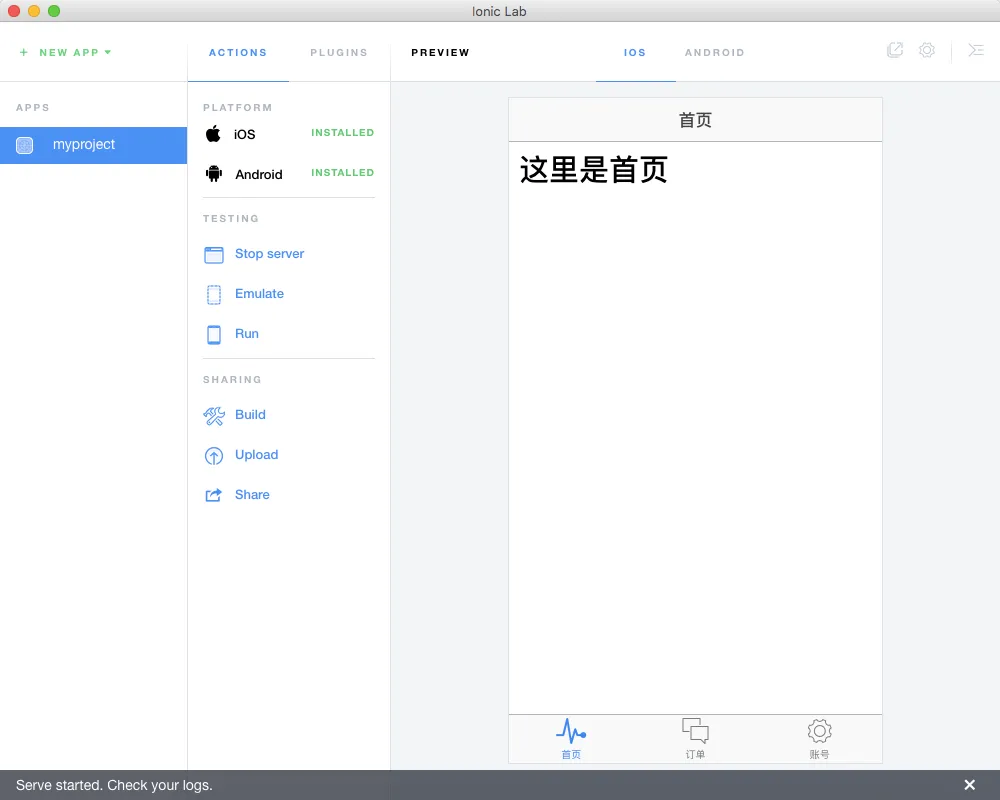Select the iOS preview tab

pos(635,52)
